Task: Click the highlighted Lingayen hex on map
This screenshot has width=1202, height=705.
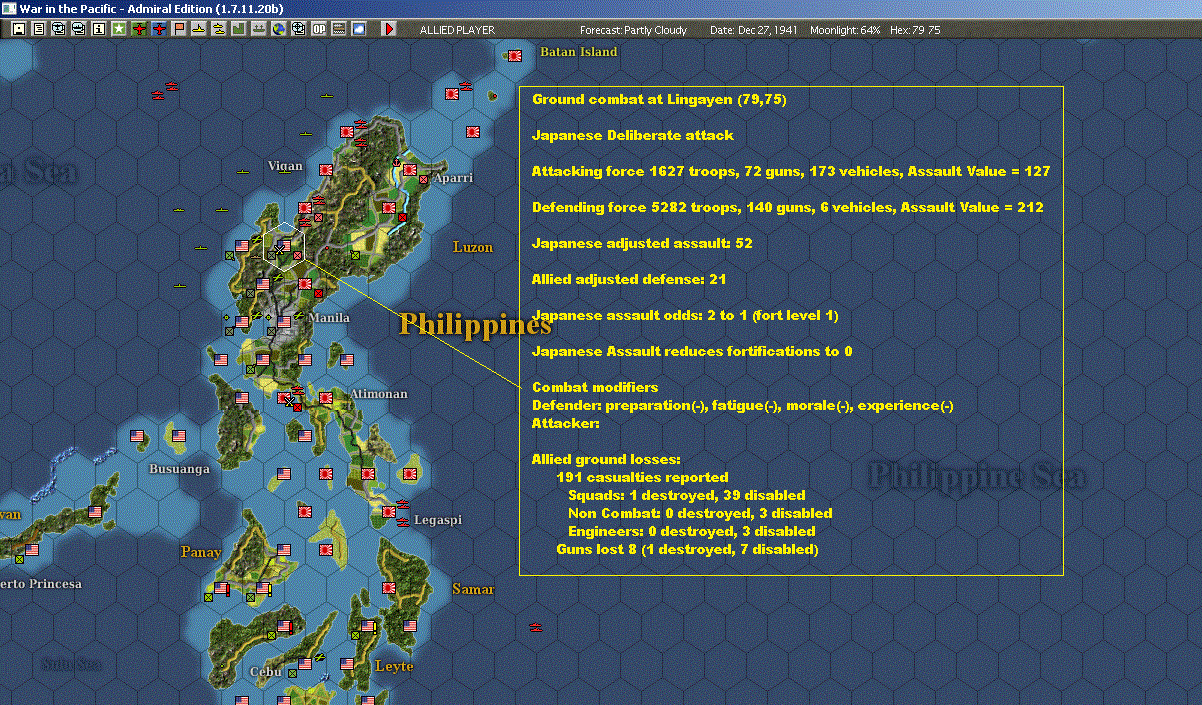Action: click(284, 246)
